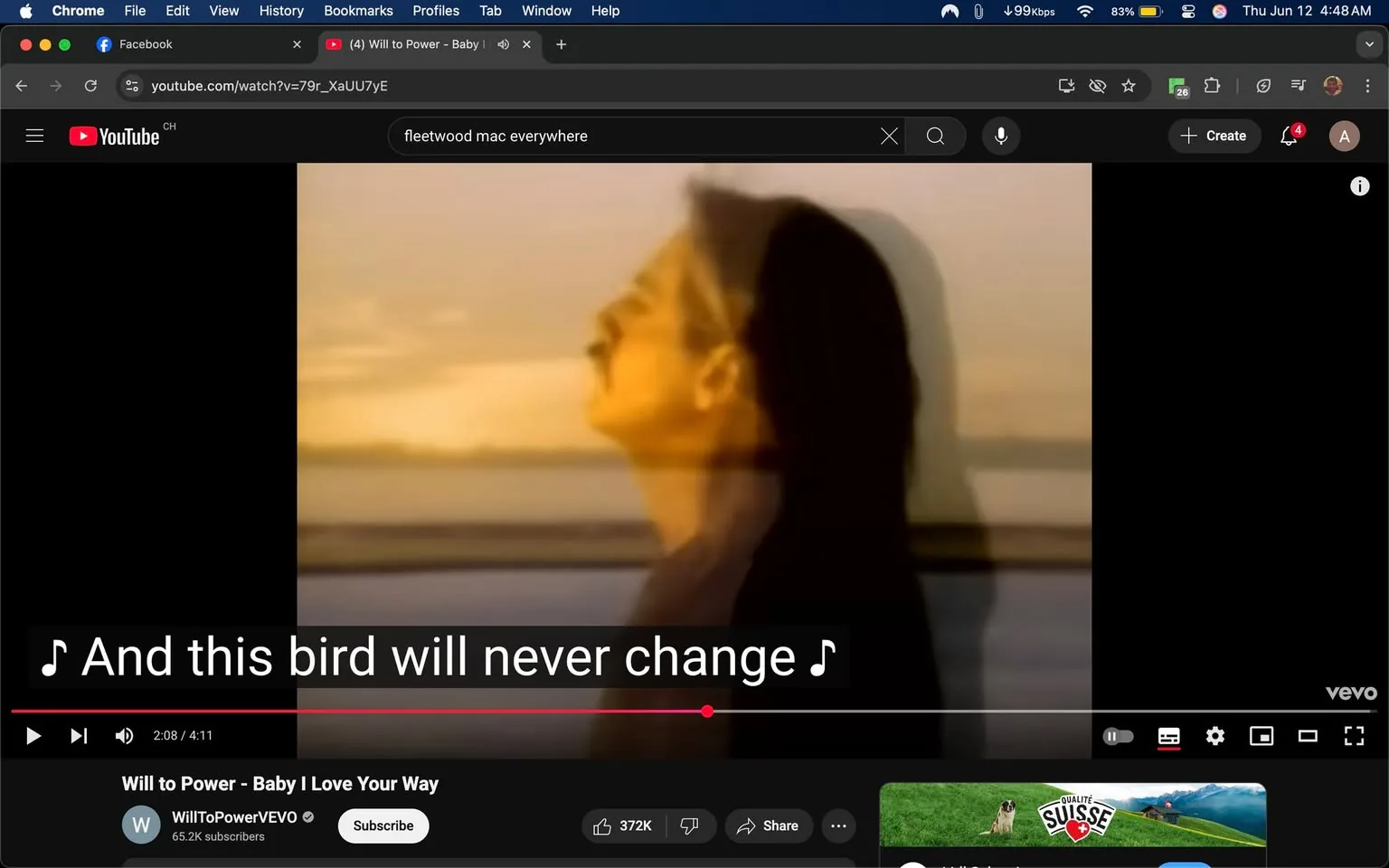Open the mute/volume control icon

[x=124, y=735]
